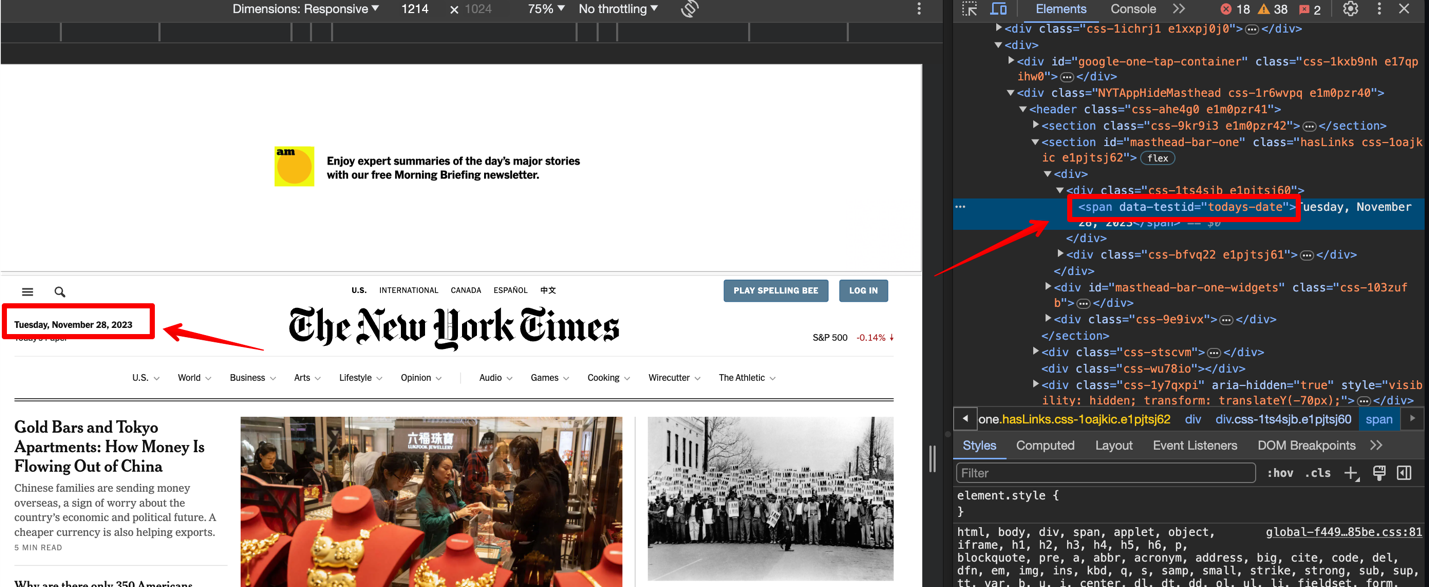Click the new style rule plus icon
Viewport: 1429px width, 587px height.
1351,473
